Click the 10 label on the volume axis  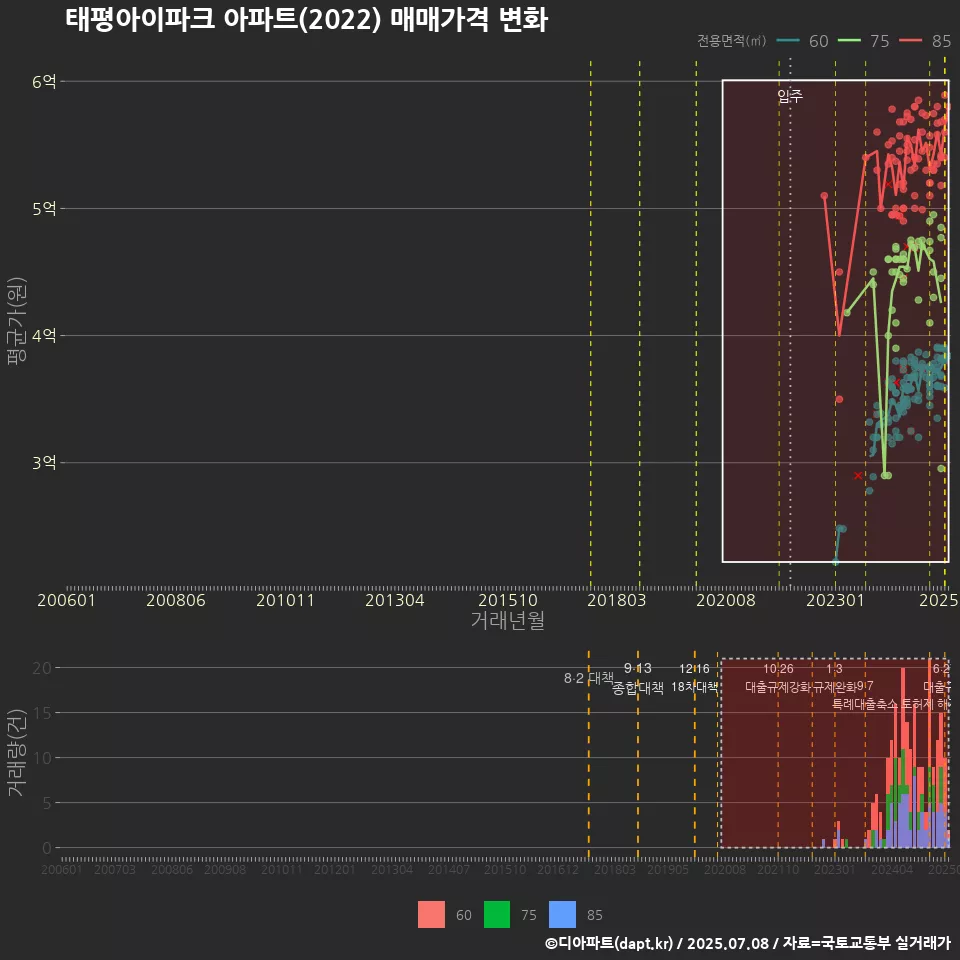click(42, 758)
